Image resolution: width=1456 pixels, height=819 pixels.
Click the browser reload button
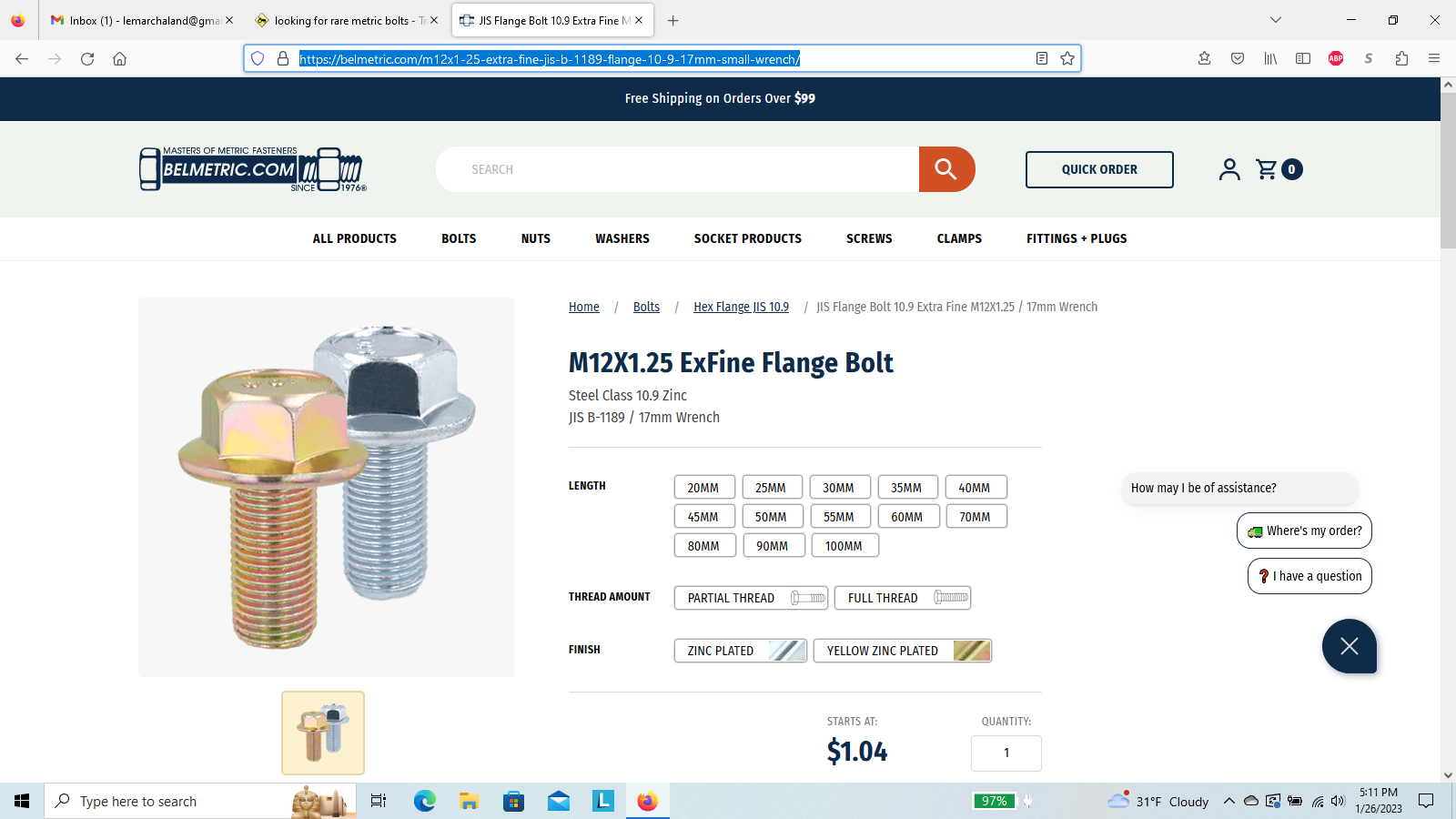(87, 58)
